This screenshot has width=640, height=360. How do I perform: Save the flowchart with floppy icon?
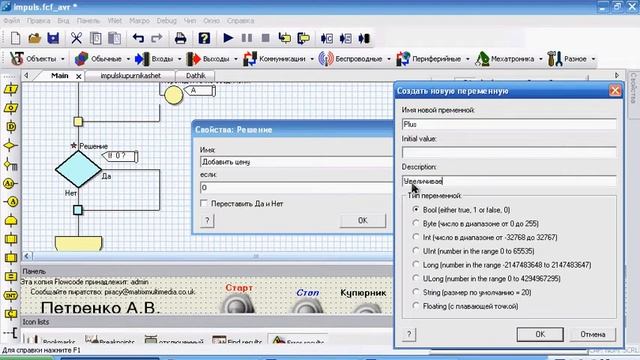pos(53,38)
